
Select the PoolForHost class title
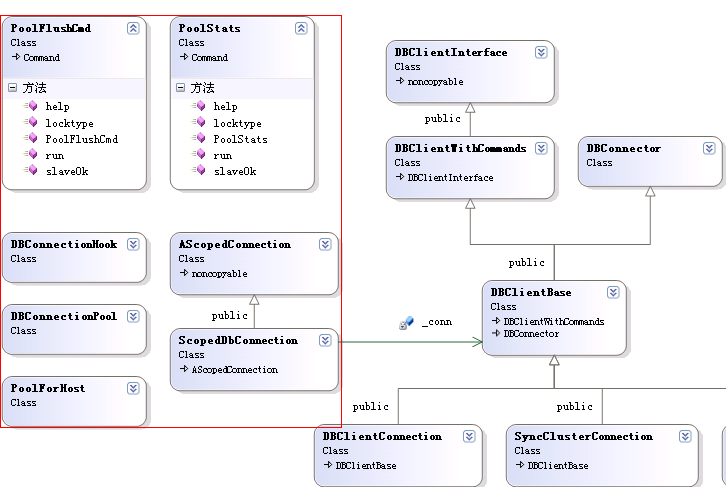(48, 388)
